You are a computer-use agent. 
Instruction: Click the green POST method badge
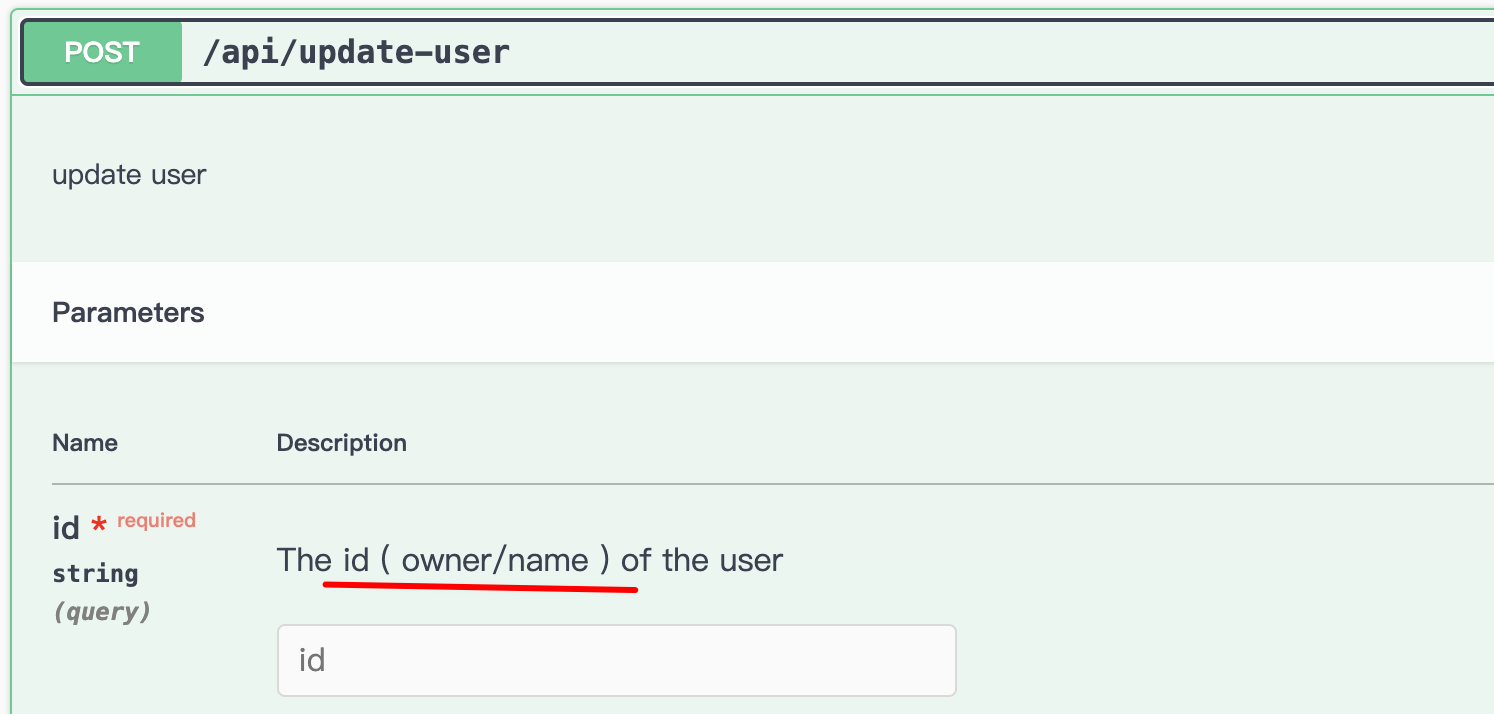pyautogui.click(x=102, y=52)
